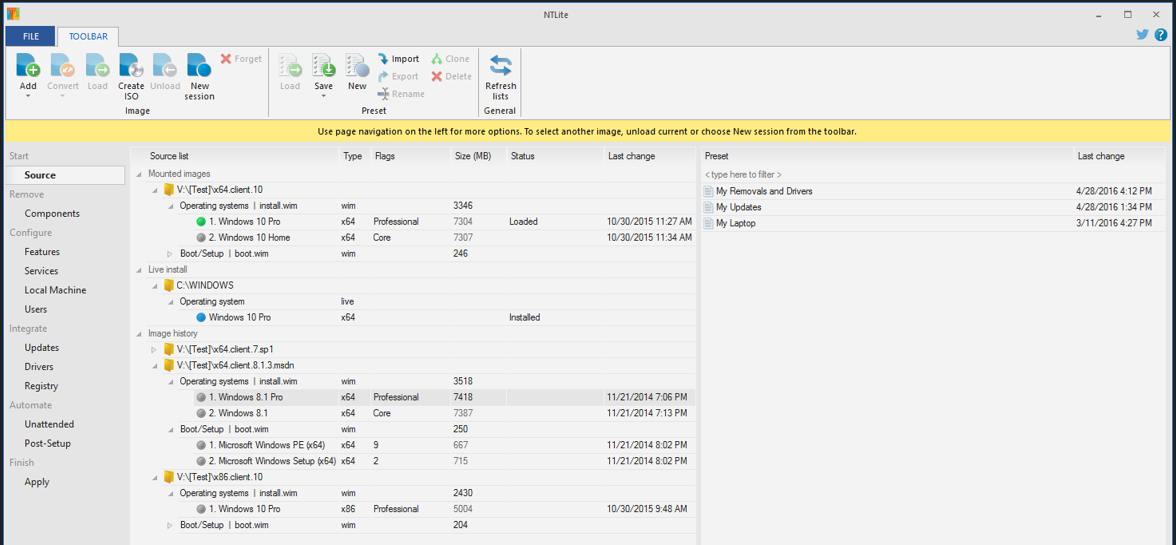Expand the V:\[Test]\x64.client.7.sp1 node
1176x545 pixels.
tap(154, 349)
